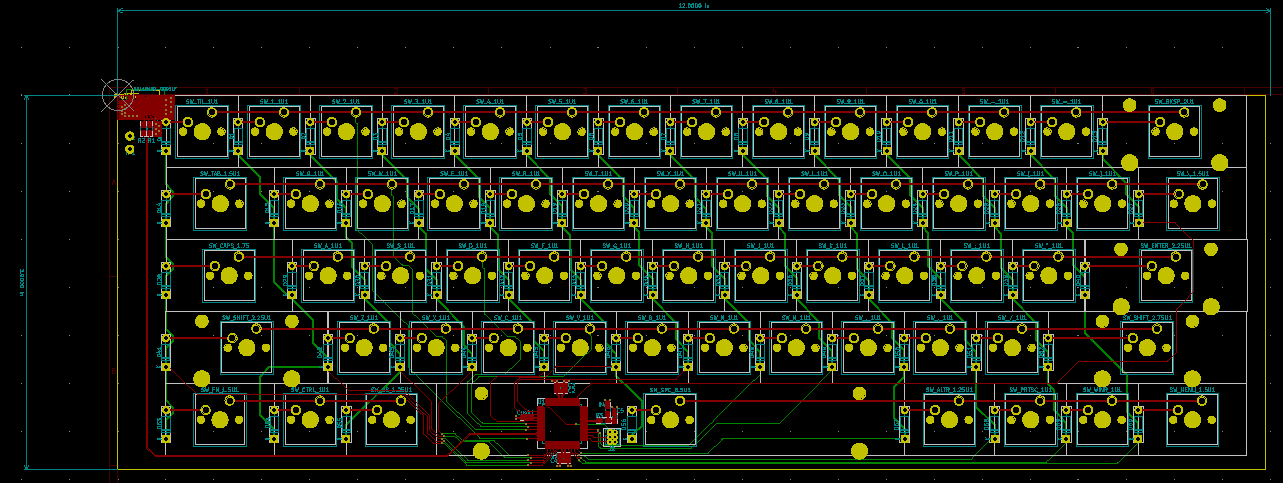This screenshot has height=483, width=1283.
Task: Select the SW_A_1U1 switch footprint
Action: click(328, 275)
